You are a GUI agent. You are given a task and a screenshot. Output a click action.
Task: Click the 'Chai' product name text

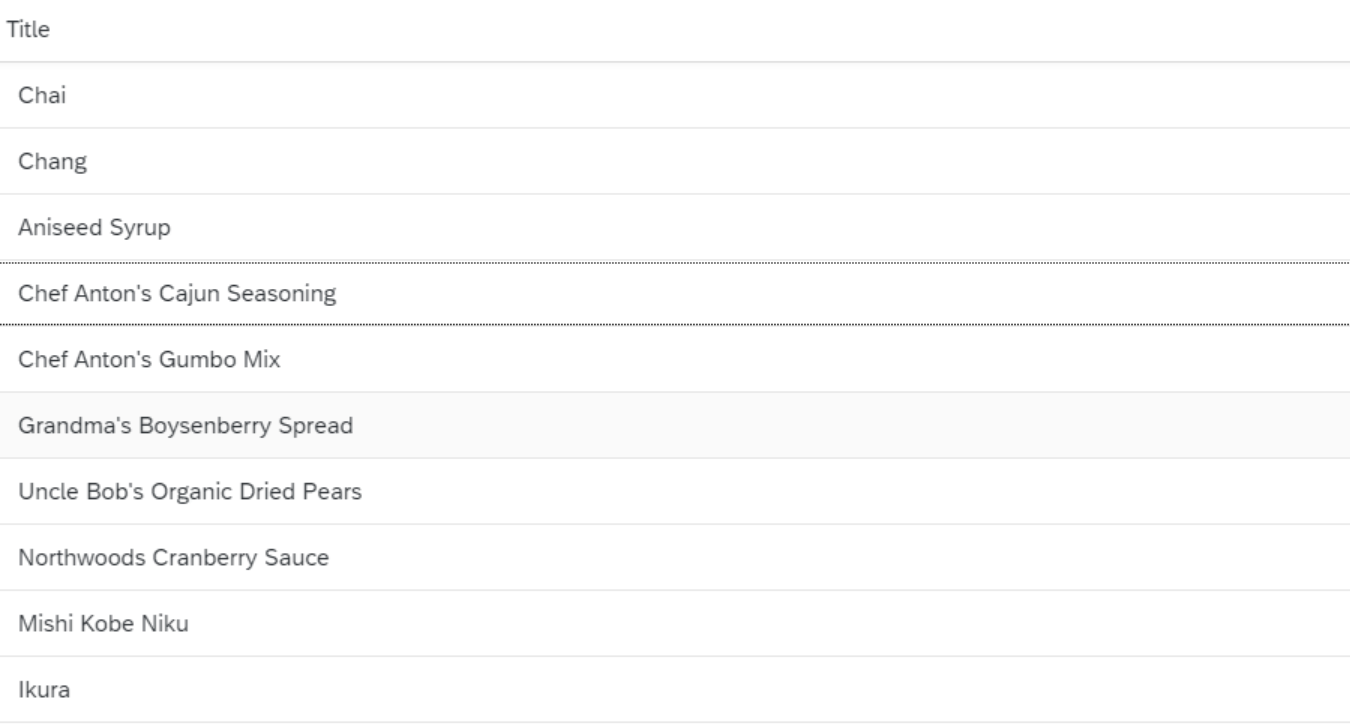tap(42, 96)
